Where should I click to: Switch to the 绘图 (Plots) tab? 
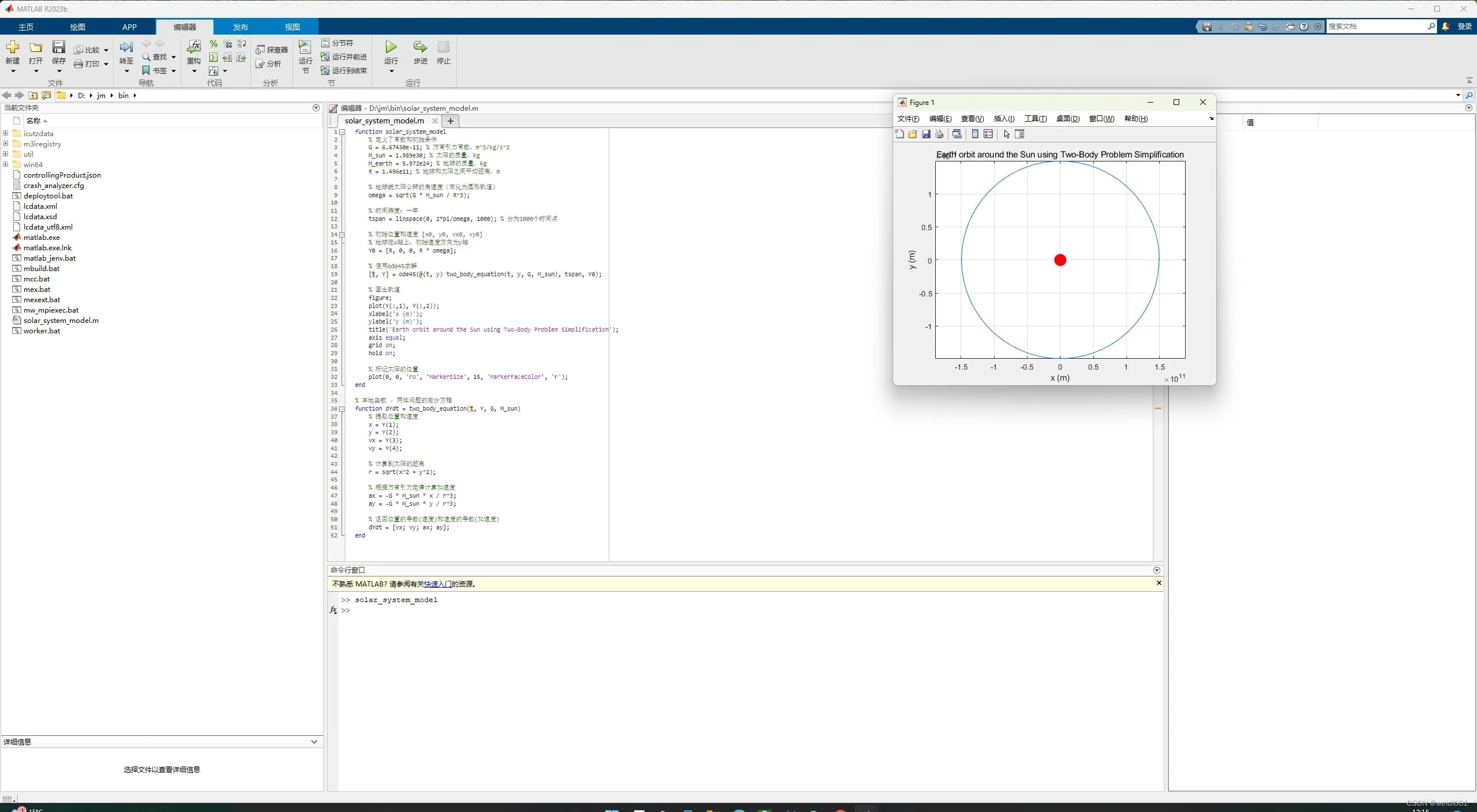[77, 27]
